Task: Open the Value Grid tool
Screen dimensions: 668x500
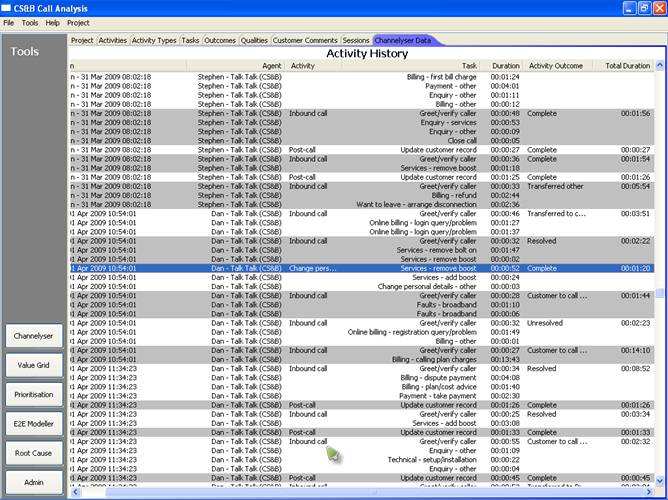Action: click(x=33, y=366)
